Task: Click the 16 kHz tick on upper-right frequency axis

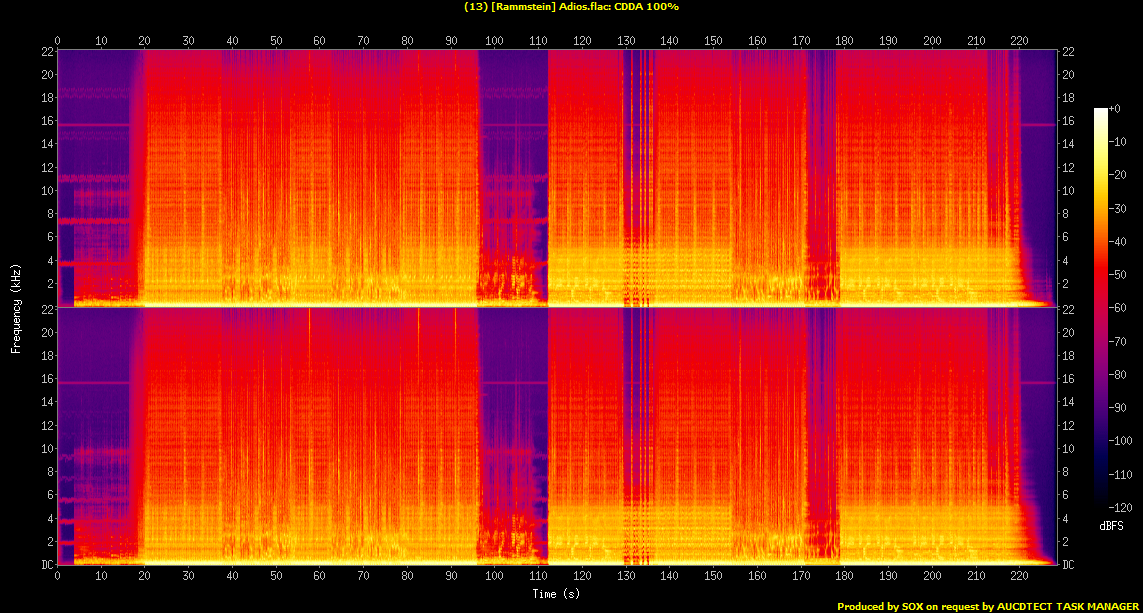Action: (1067, 121)
